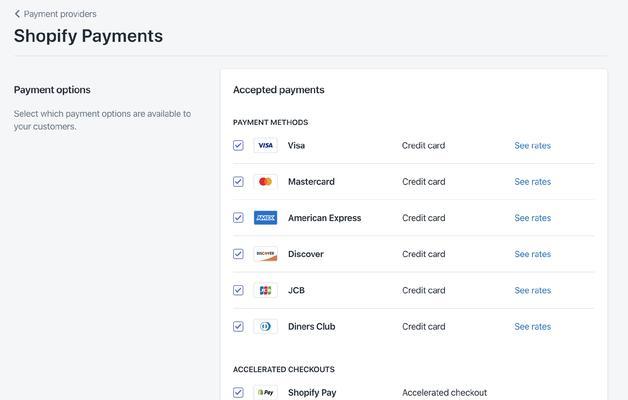Open See rates for JCB
This screenshot has height=400, width=628.
(533, 290)
